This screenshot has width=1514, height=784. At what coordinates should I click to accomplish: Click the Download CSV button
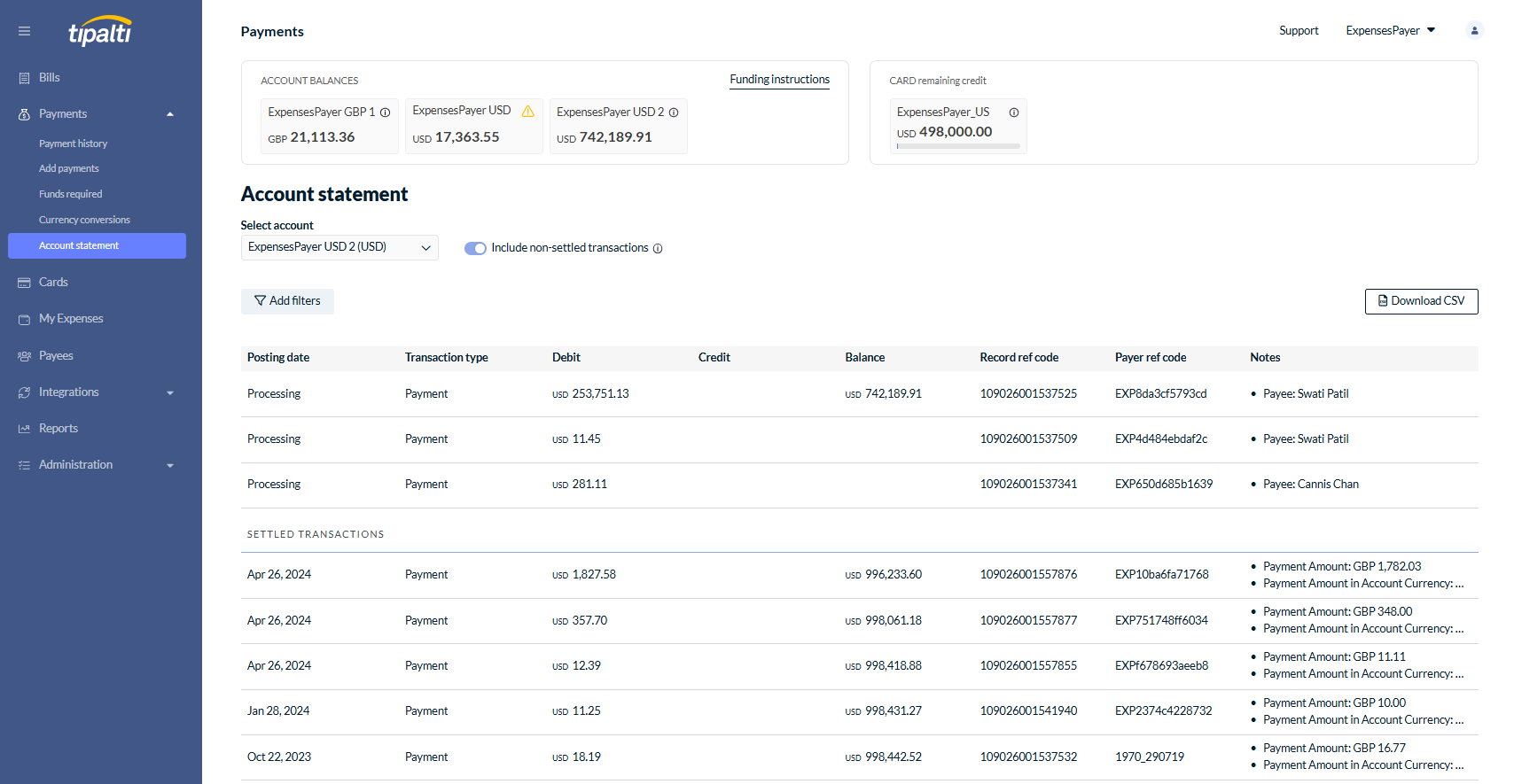point(1421,301)
